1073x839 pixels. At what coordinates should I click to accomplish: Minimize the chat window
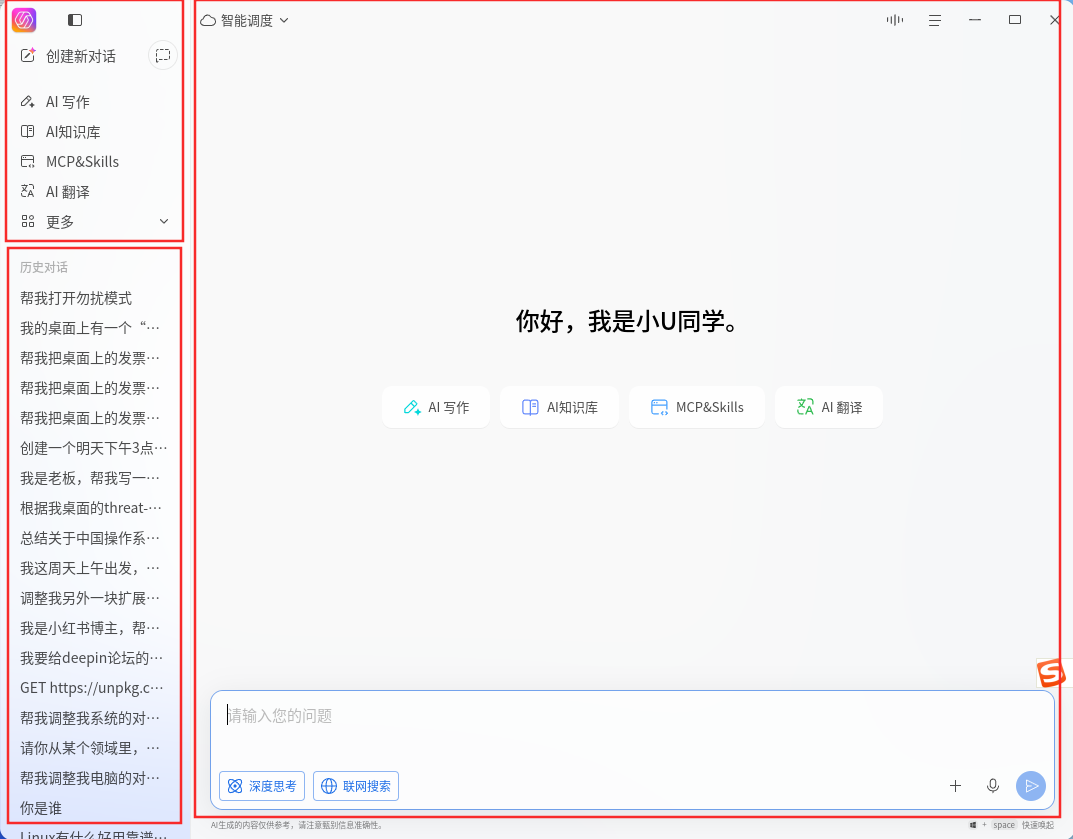pos(975,21)
